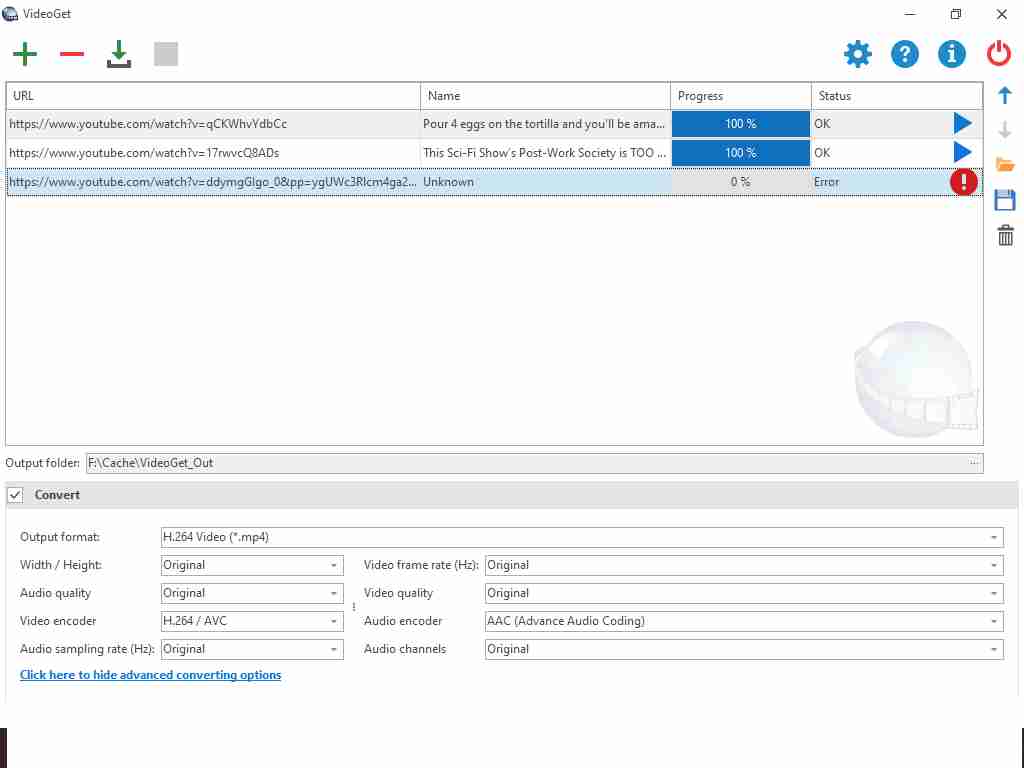
Task: Open help with the question mark icon
Action: click(x=904, y=54)
